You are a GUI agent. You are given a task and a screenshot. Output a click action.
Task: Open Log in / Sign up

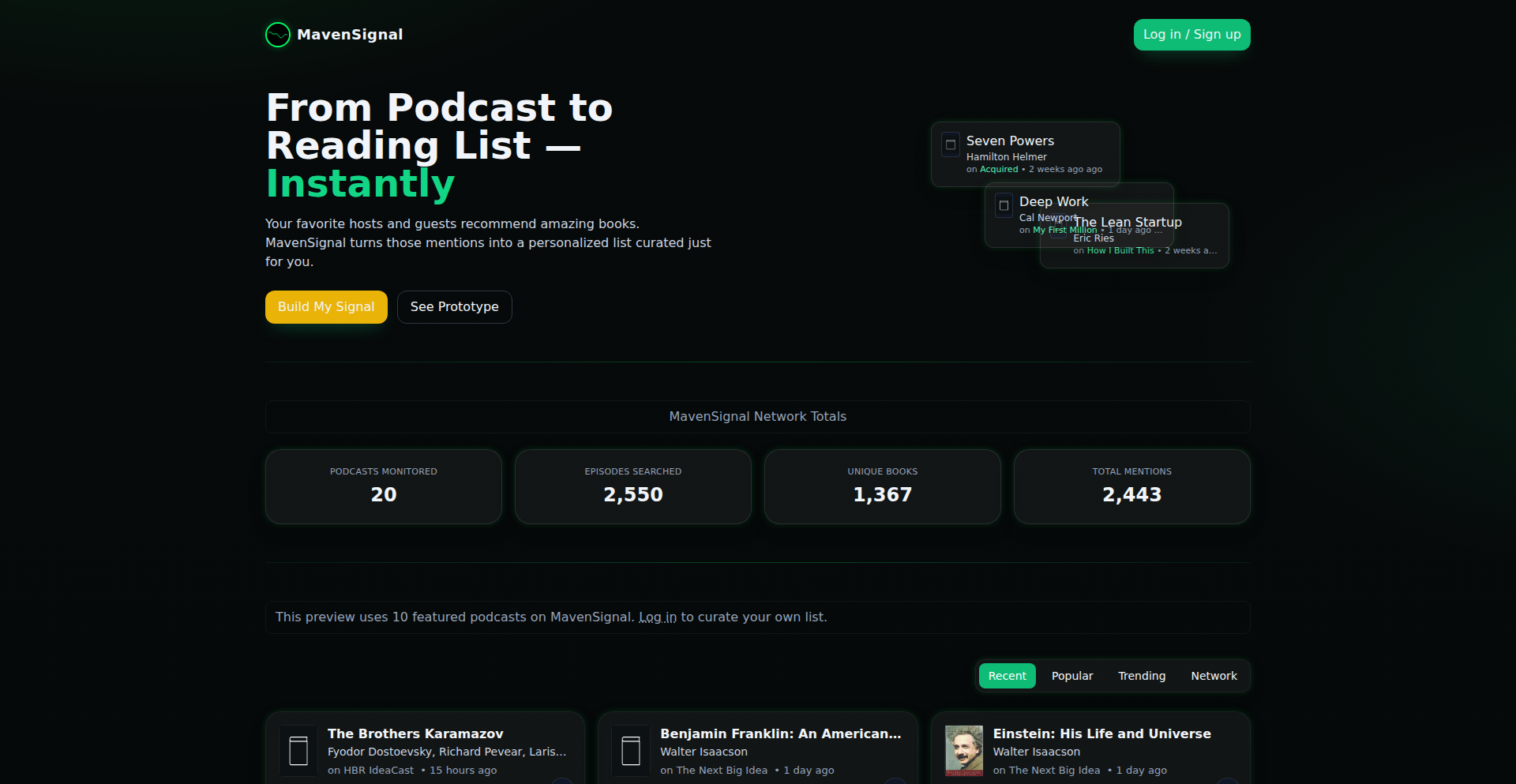(1191, 34)
